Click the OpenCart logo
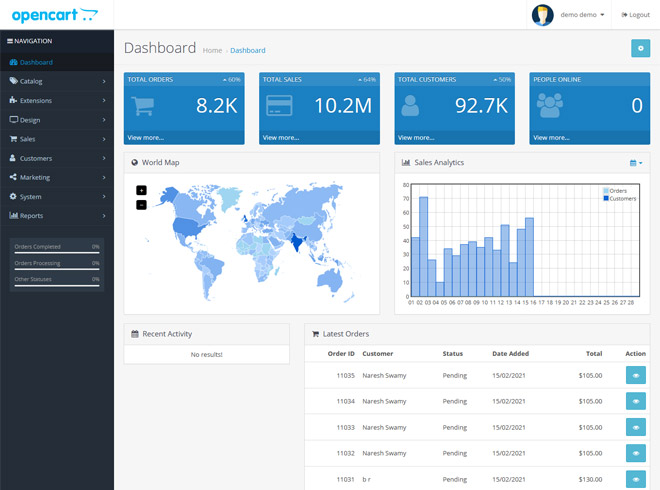Screen dimensions: 660x490 55,15
